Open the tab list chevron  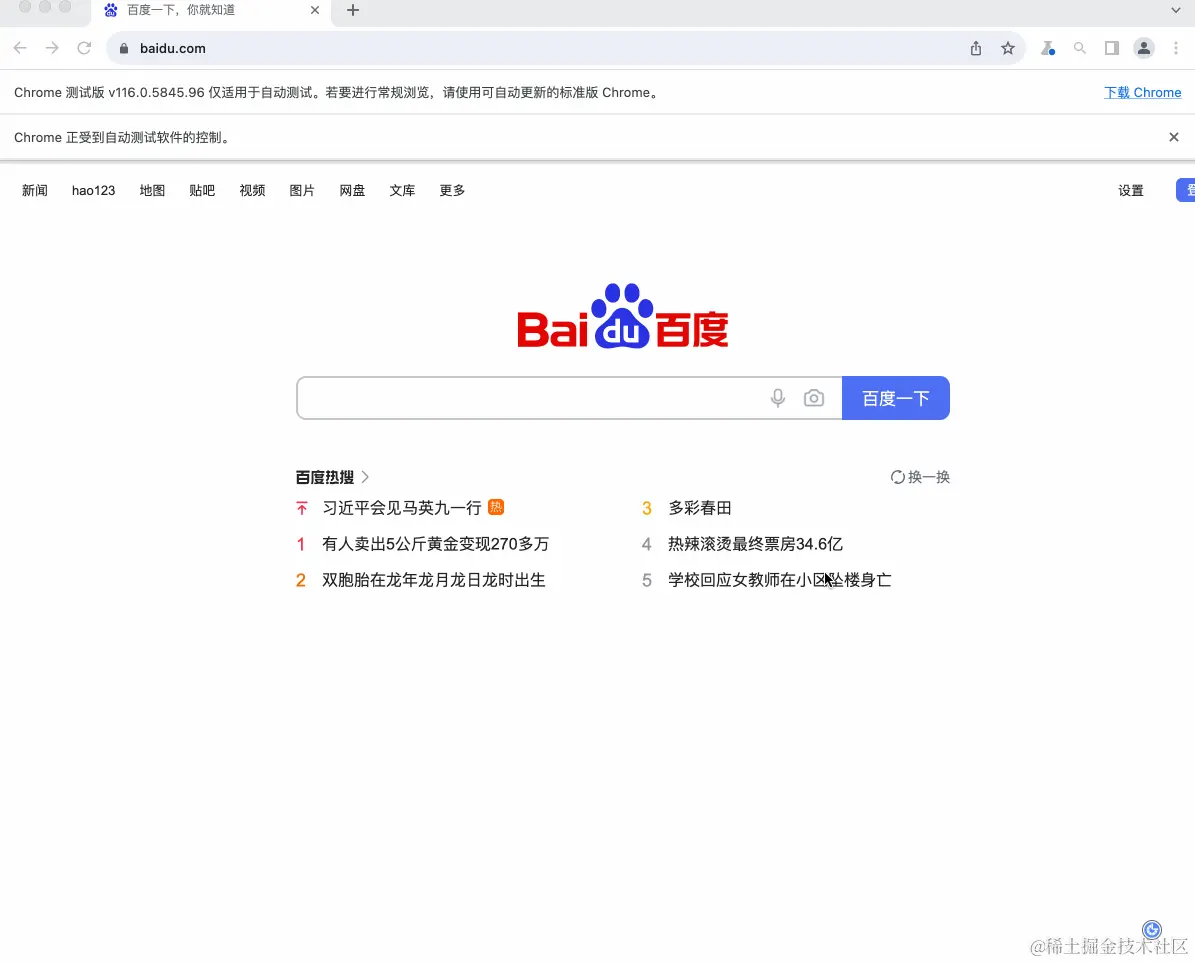pos(1176,11)
